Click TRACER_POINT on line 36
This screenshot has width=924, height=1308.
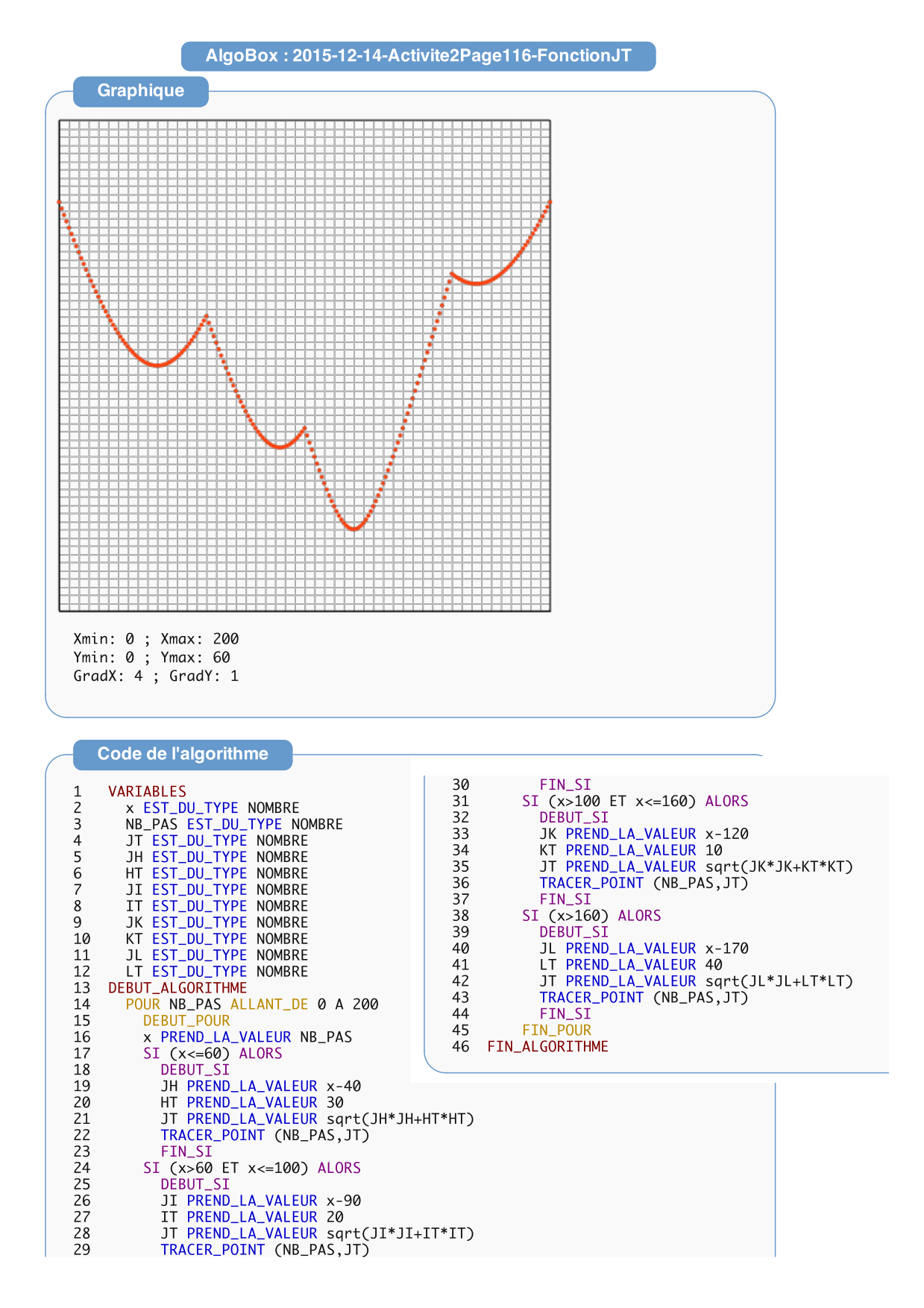(x=591, y=883)
